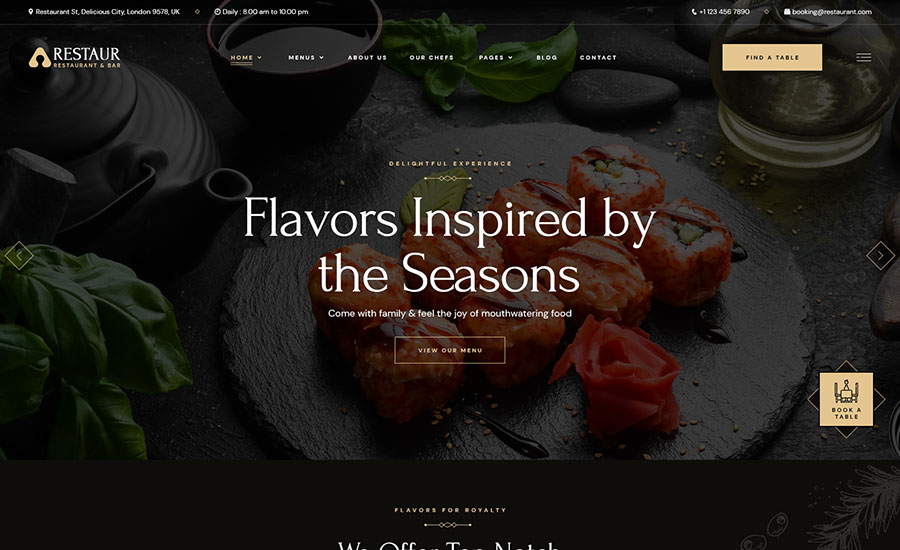Click the location pin address icon
The image size is (900, 550).
pyautogui.click(x=30, y=11)
